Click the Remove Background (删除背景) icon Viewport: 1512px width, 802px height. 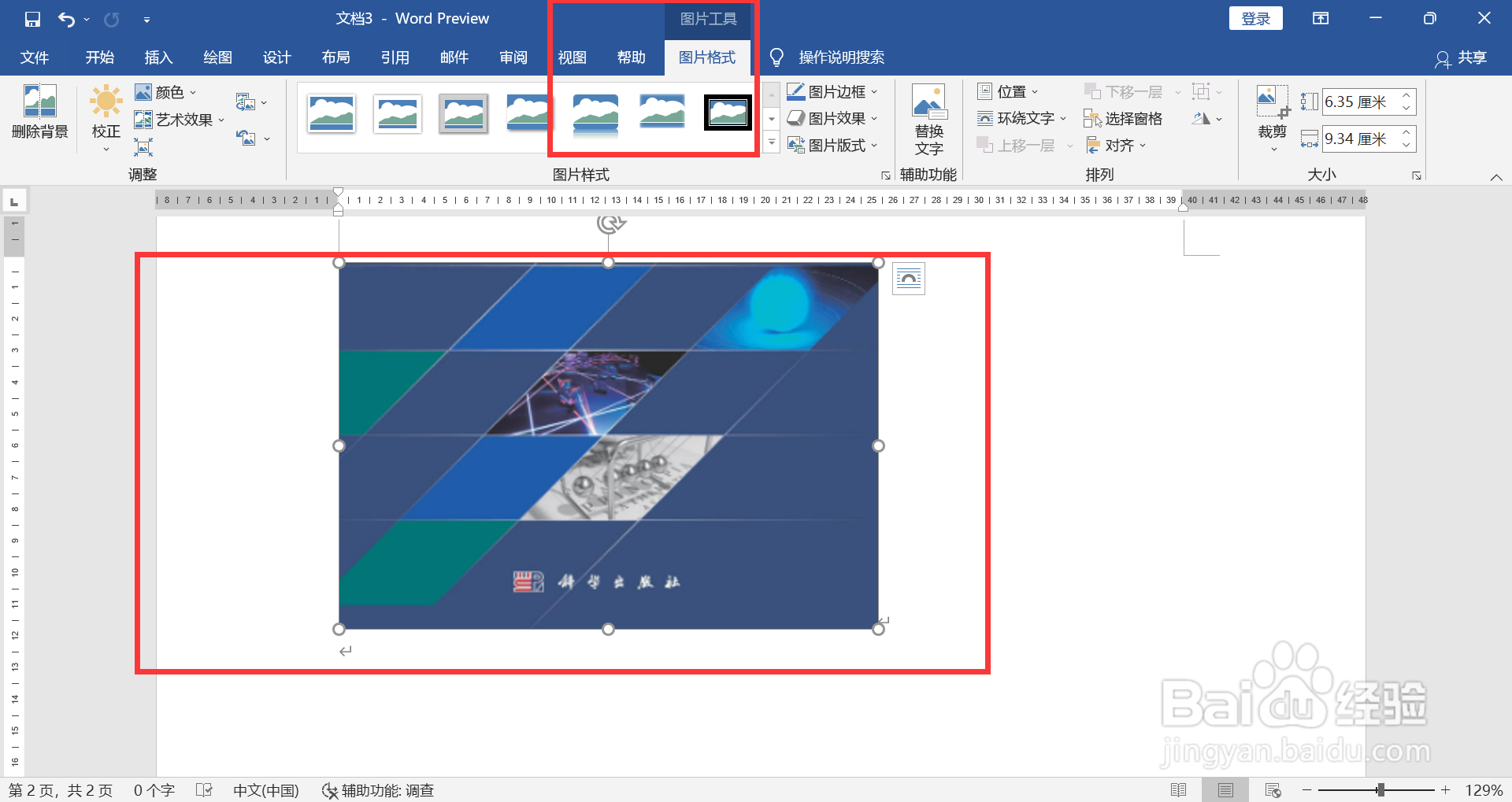pyautogui.click(x=39, y=101)
